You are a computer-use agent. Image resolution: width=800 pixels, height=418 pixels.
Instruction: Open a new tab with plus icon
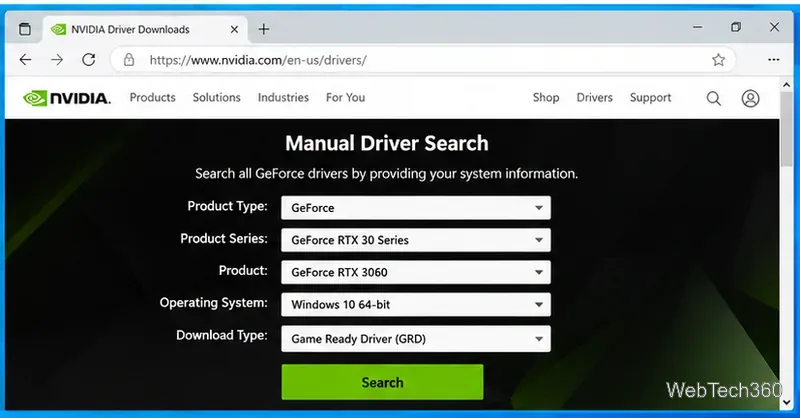pyautogui.click(x=264, y=29)
